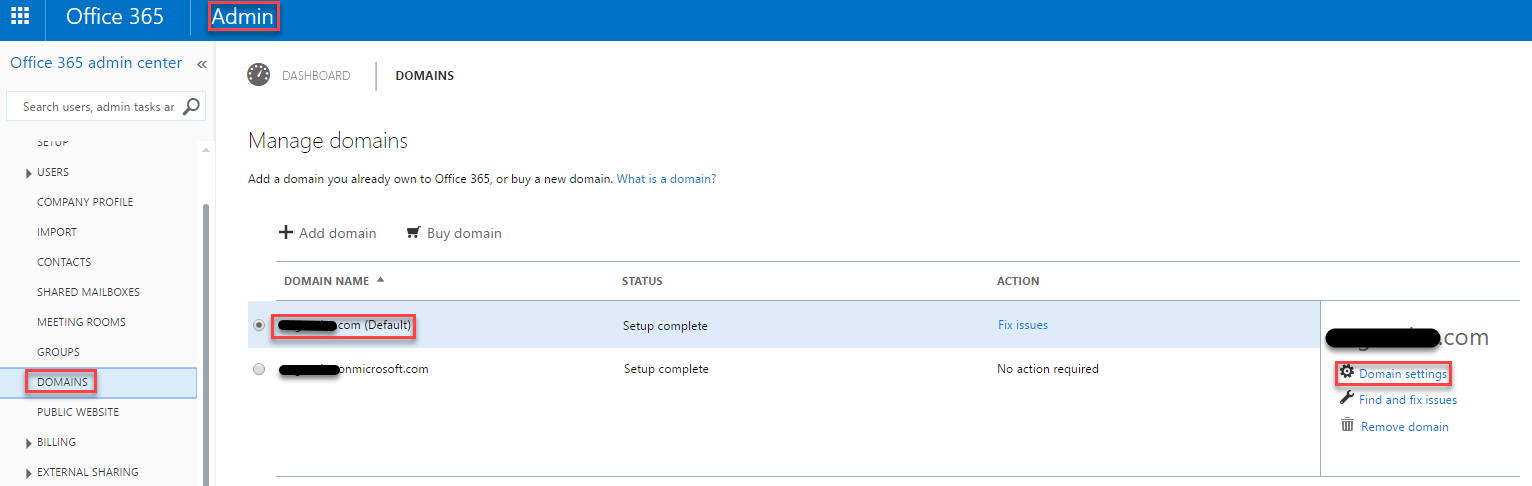Open MEETING ROOMS in sidebar
The image size is (1532, 486).
[x=81, y=322]
